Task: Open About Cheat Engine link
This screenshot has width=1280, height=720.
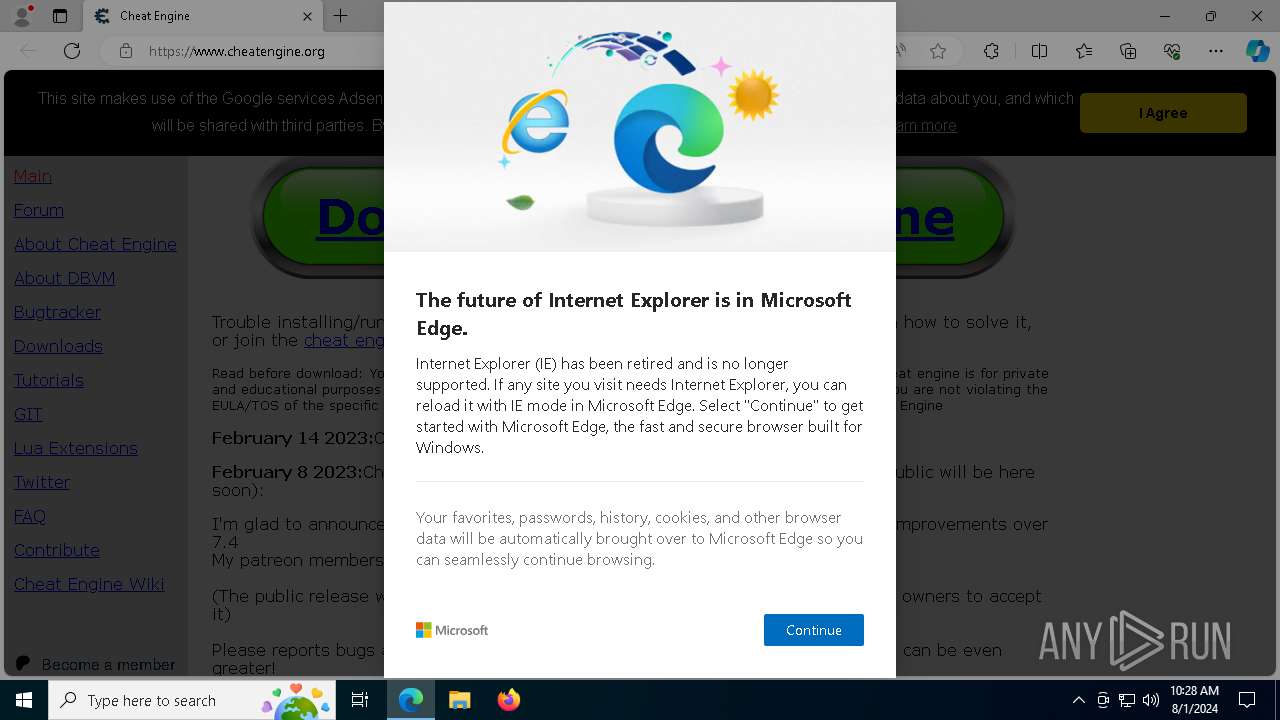Action: pos(95,244)
